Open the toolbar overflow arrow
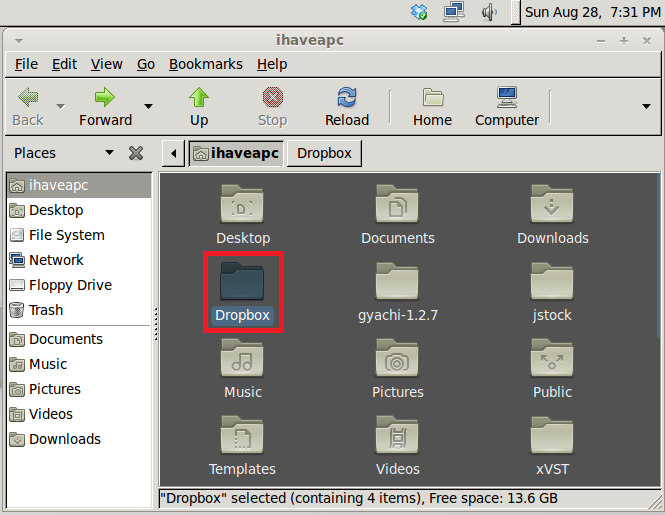This screenshot has width=665, height=515. (x=646, y=106)
